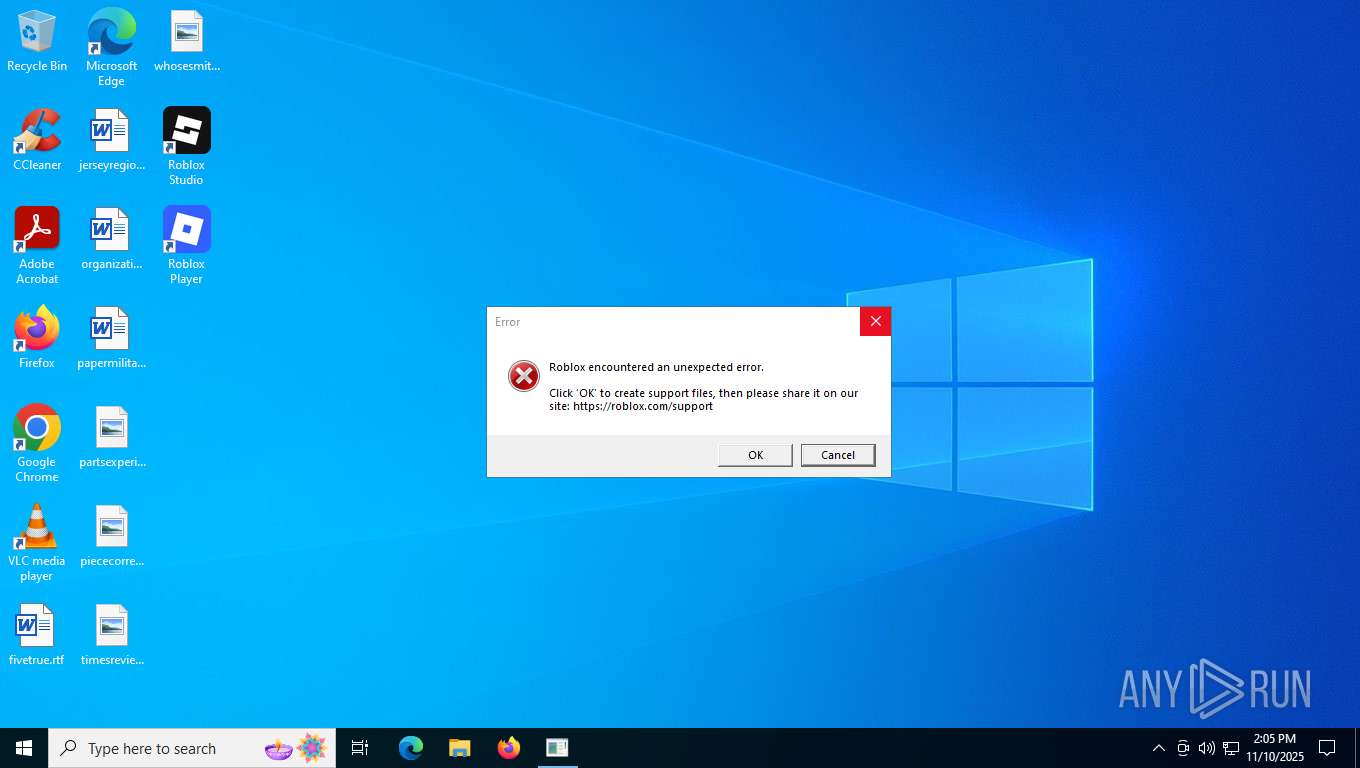Open network status in the system tray
This screenshot has width=1360, height=768.
(1231, 748)
